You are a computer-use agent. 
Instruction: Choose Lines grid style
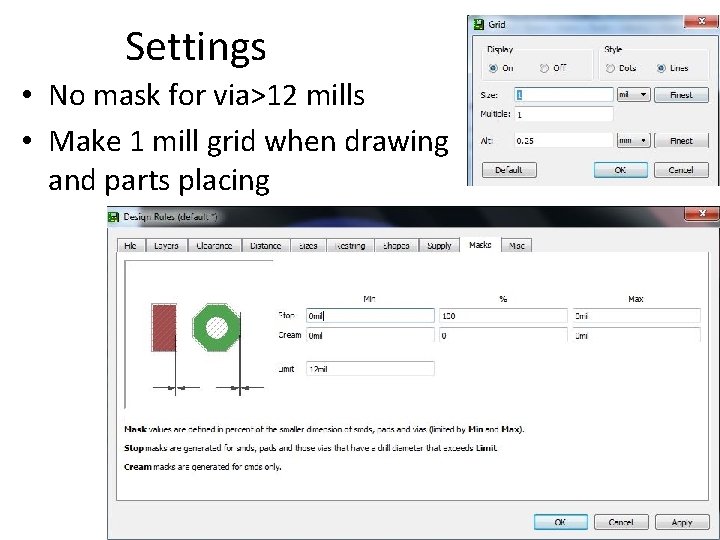(x=661, y=68)
